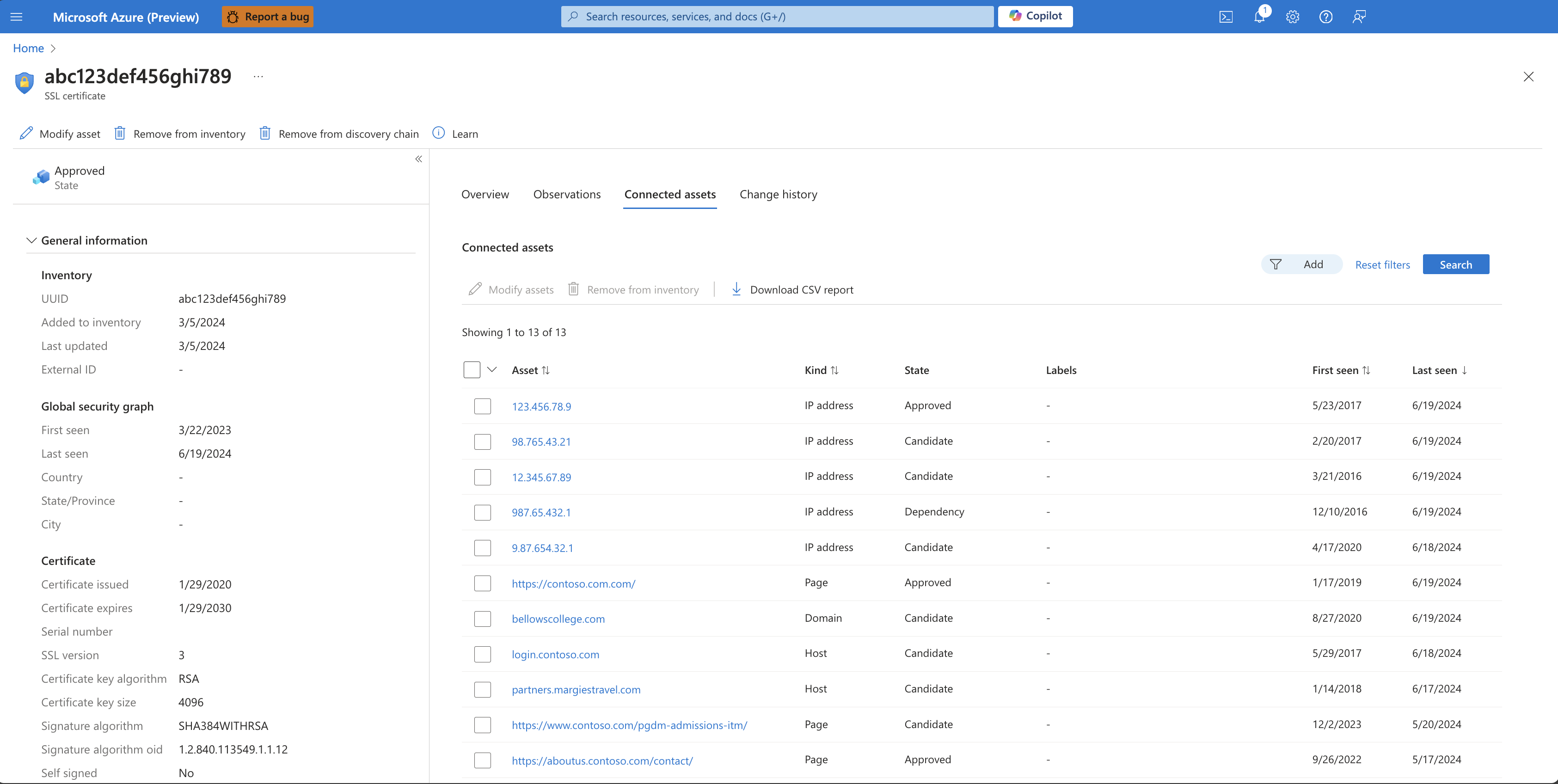The image size is (1558, 784).
Task: Open portal settings gear
Action: 1293,17
